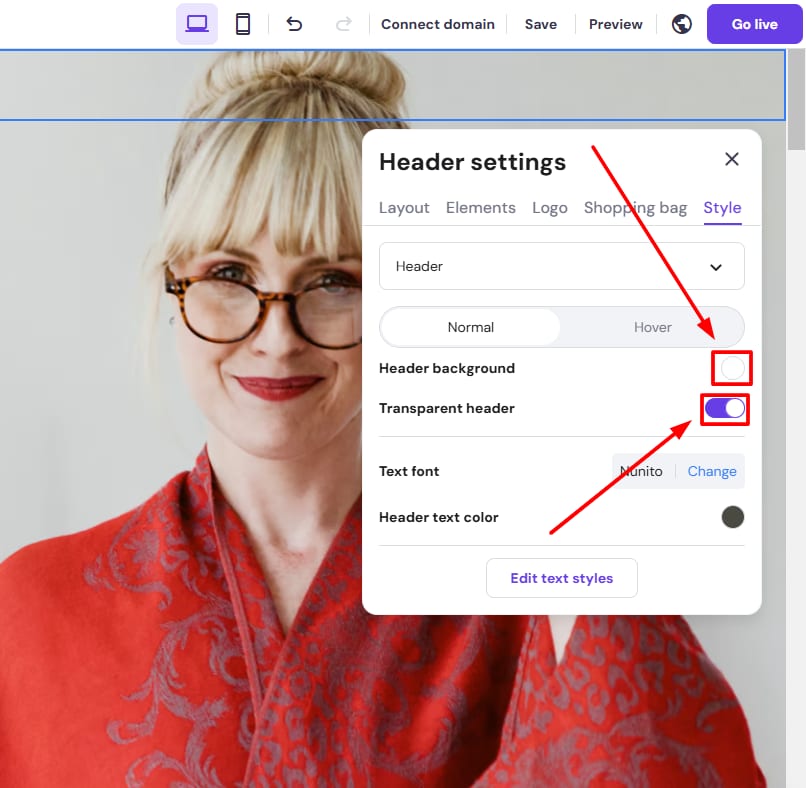The image size is (806, 788).
Task: Open the Shopping bag tab
Action: coord(635,208)
